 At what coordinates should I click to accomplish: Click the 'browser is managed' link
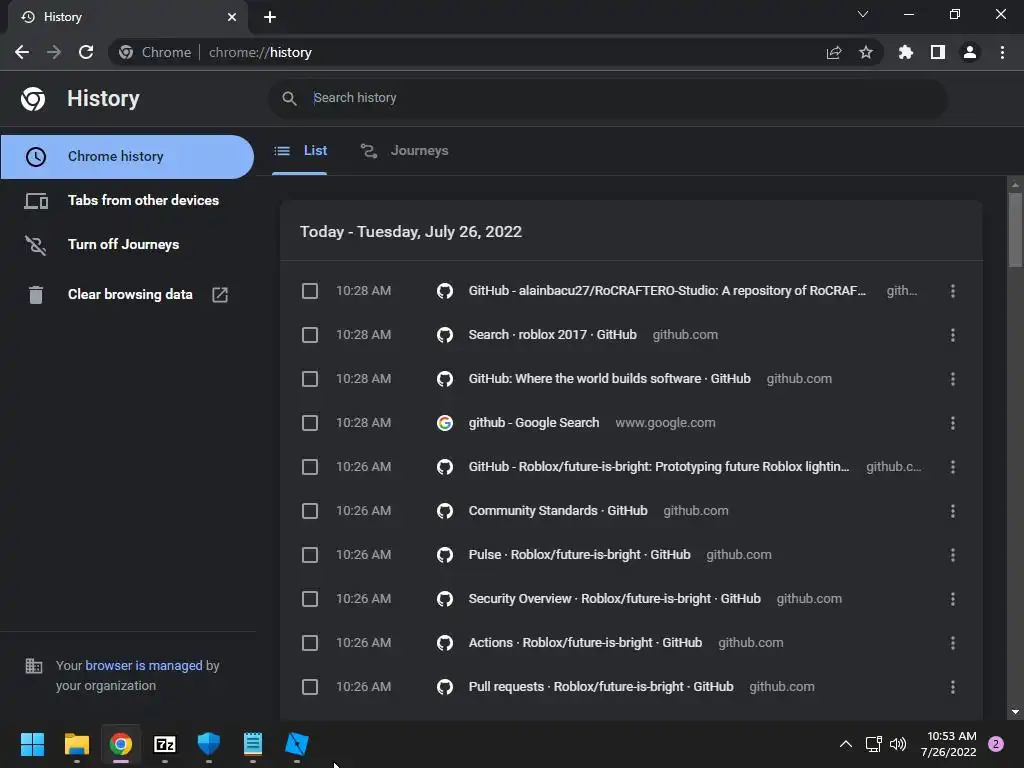click(144, 665)
